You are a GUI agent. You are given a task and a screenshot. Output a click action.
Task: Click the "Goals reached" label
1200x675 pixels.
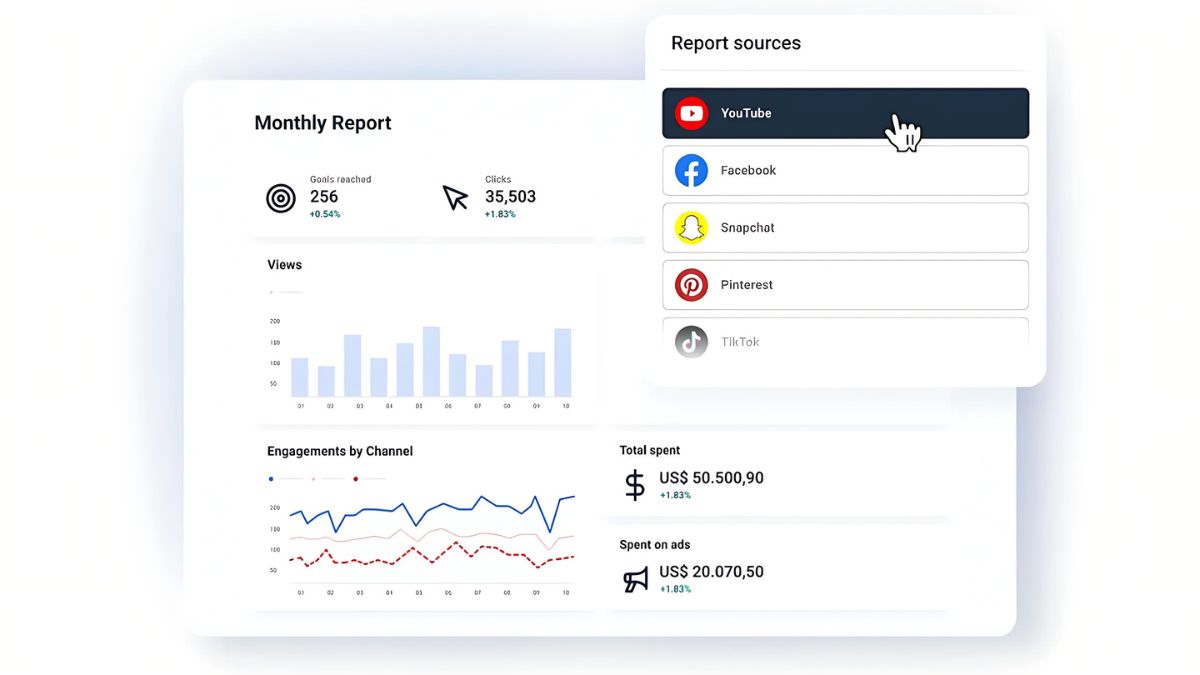click(x=340, y=180)
